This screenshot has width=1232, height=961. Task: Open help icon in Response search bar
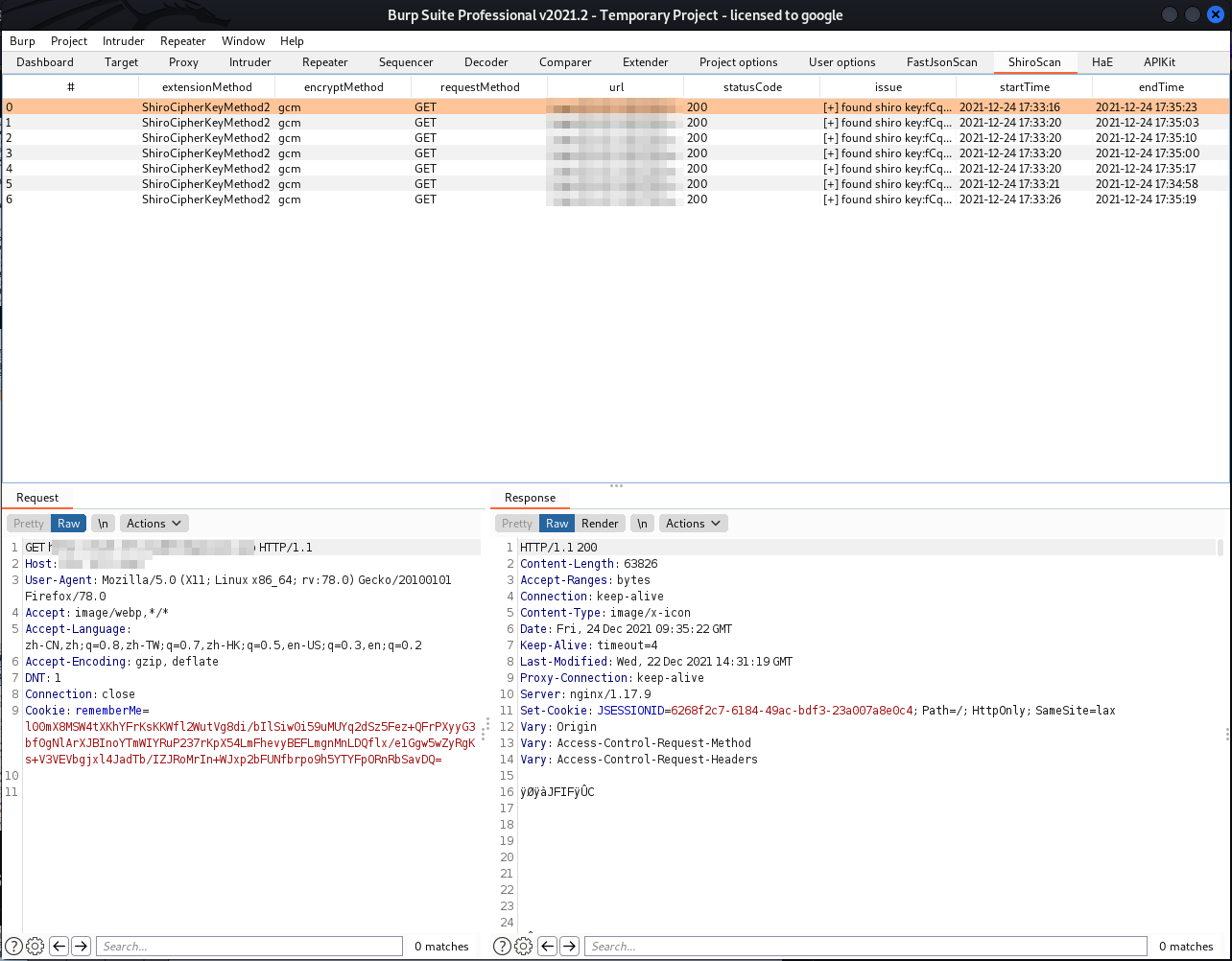click(x=503, y=946)
